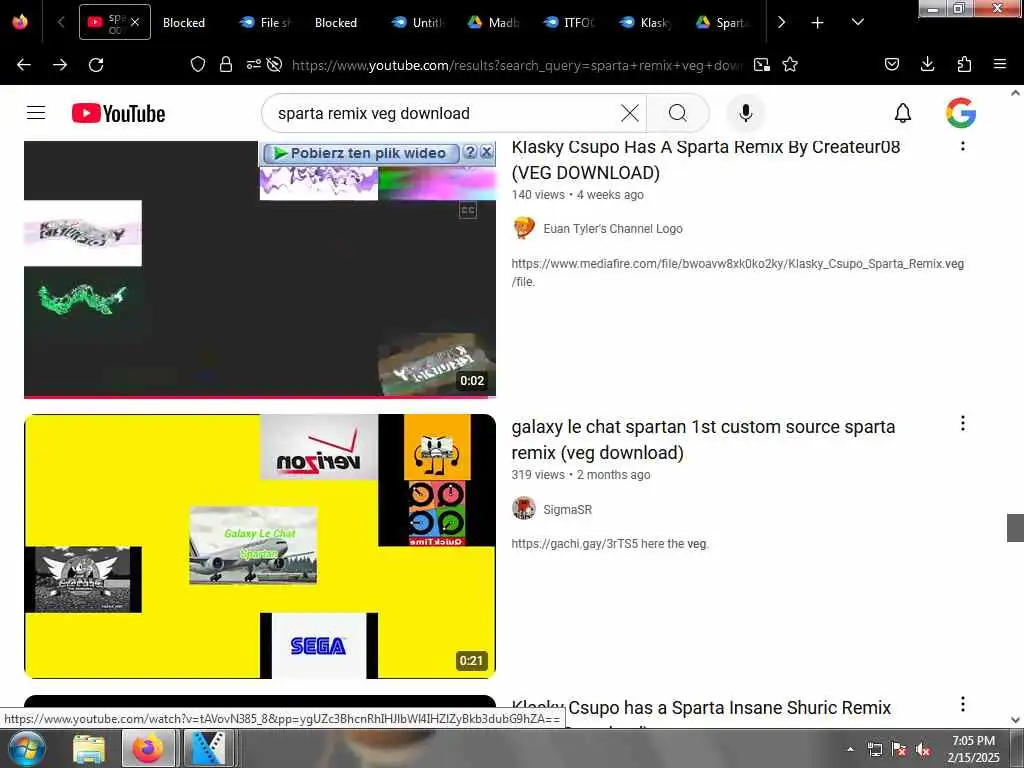Open site permissions settings icon
The width and height of the screenshot is (1024, 768).
coord(253,64)
